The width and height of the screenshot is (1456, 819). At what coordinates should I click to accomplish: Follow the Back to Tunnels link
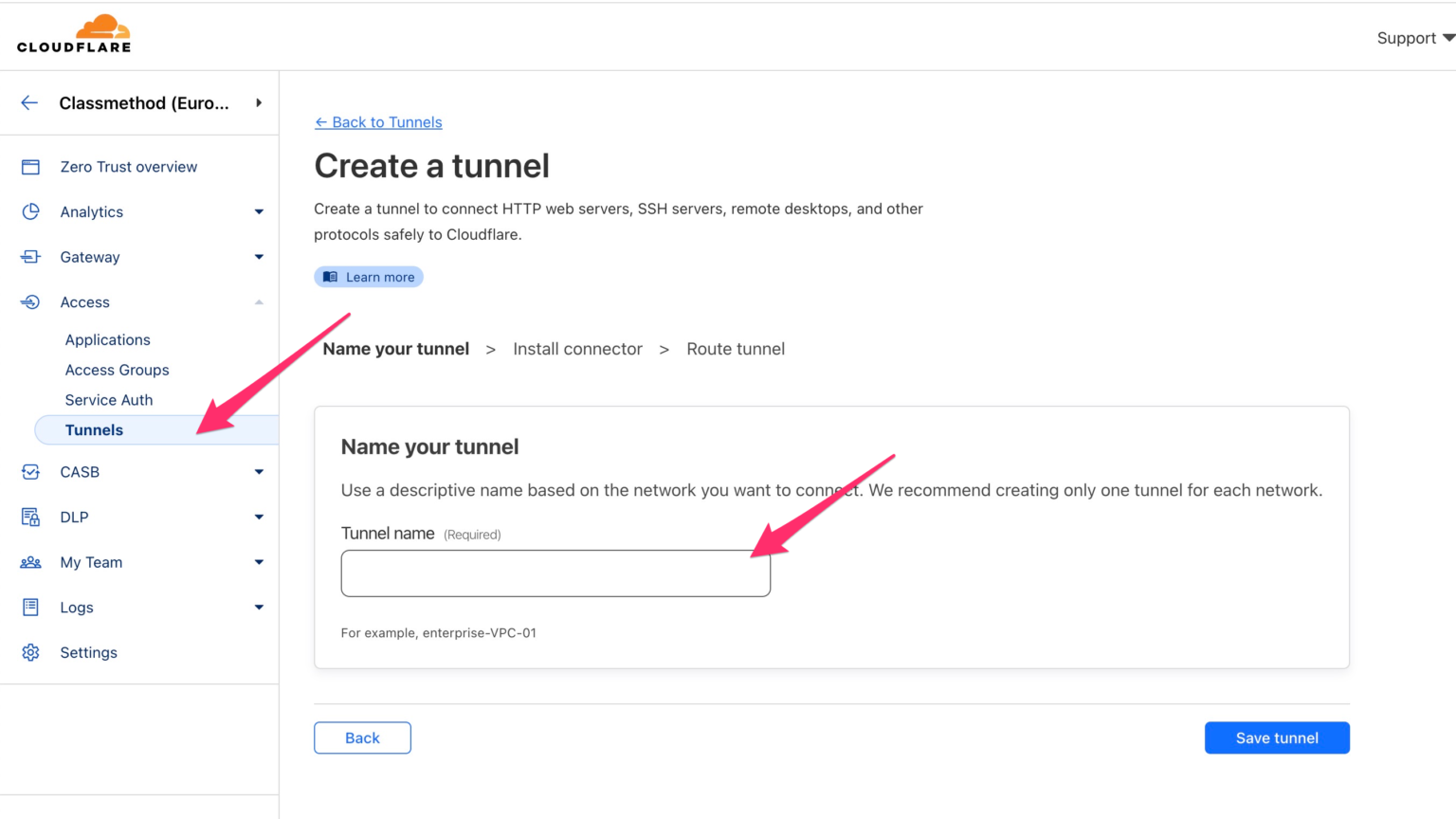pos(378,122)
